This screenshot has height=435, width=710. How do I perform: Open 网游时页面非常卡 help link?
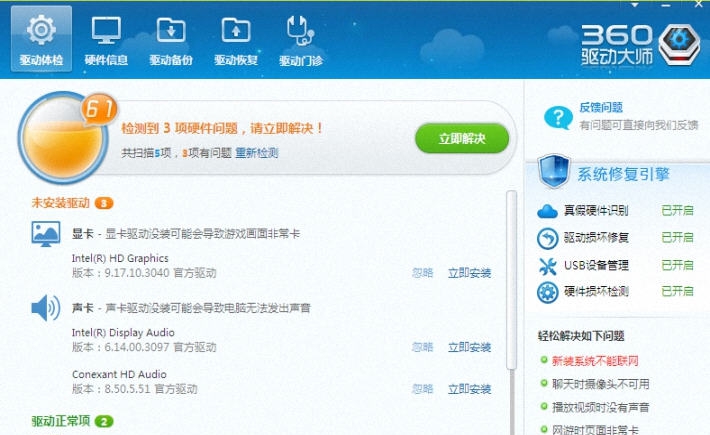tap(595, 430)
